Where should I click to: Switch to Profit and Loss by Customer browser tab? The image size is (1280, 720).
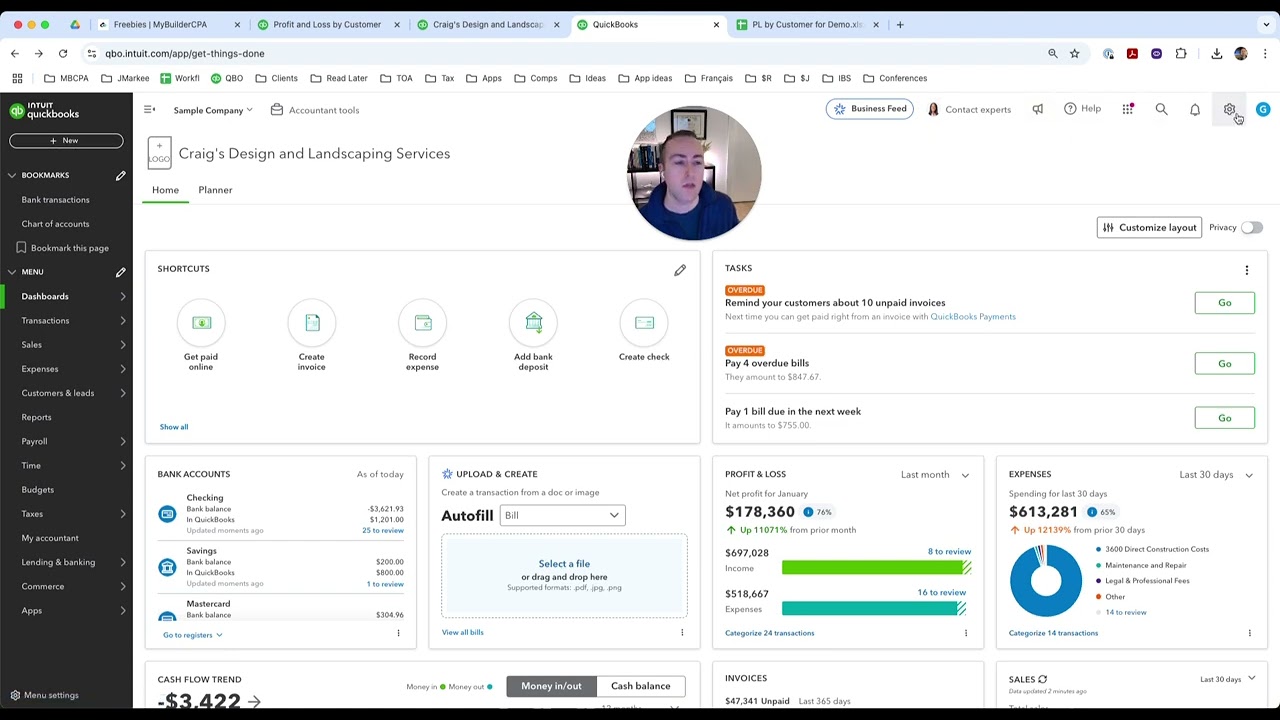(x=327, y=24)
